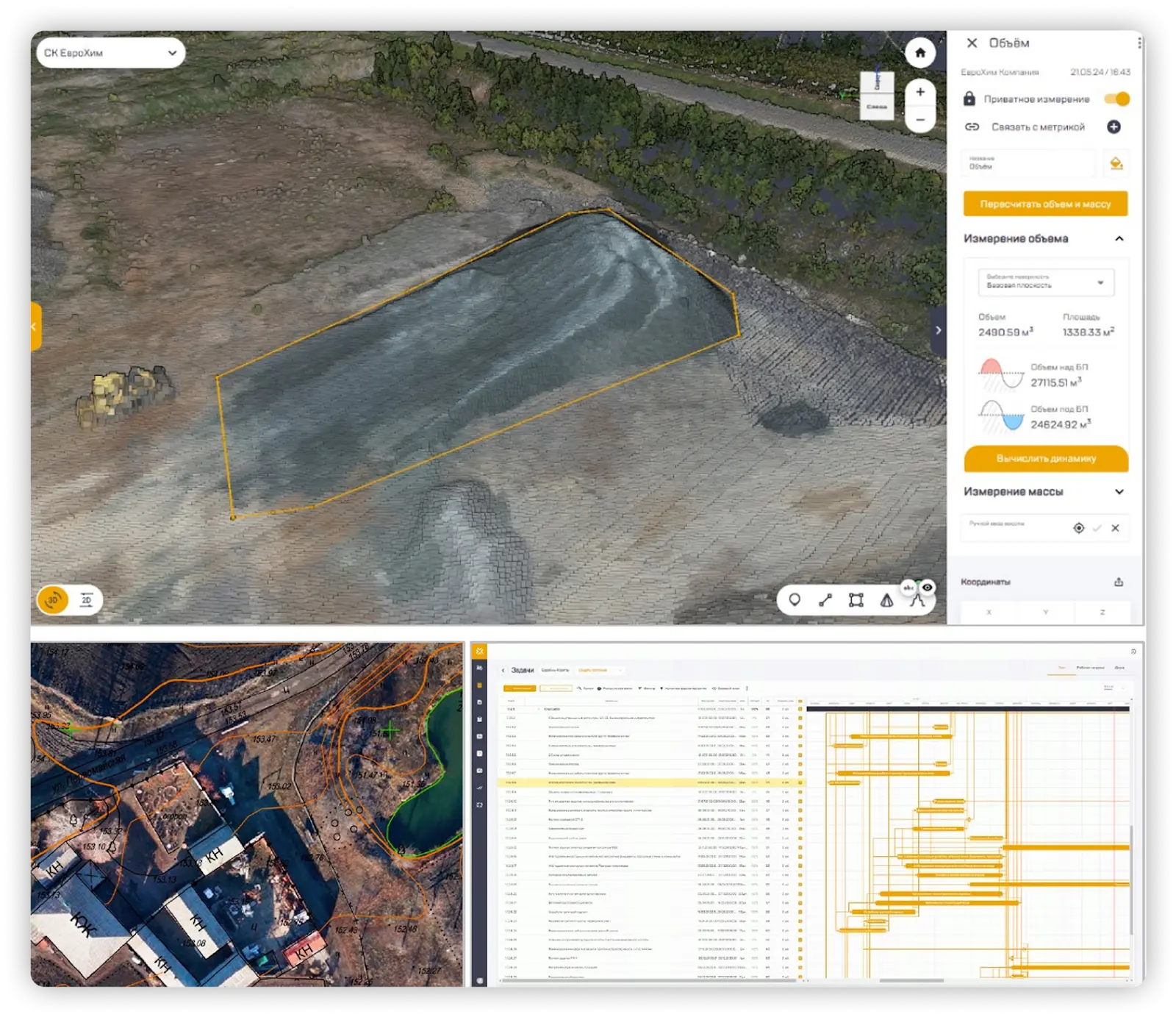Expand the Измерение массы section

pyautogui.click(x=1119, y=492)
